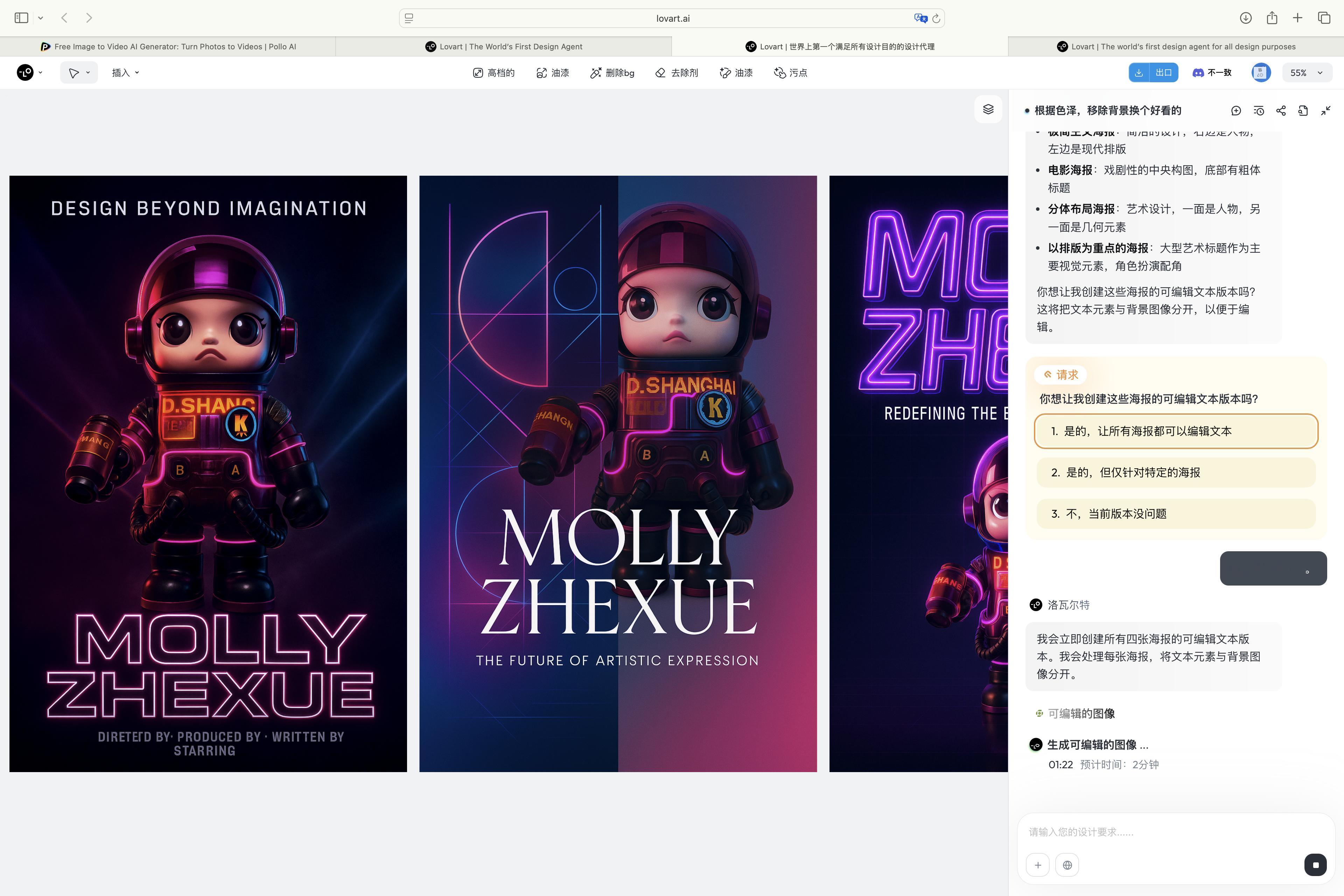Select the 高档的 upscale tool
The width and height of the screenshot is (1344, 896).
click(494, 72)
